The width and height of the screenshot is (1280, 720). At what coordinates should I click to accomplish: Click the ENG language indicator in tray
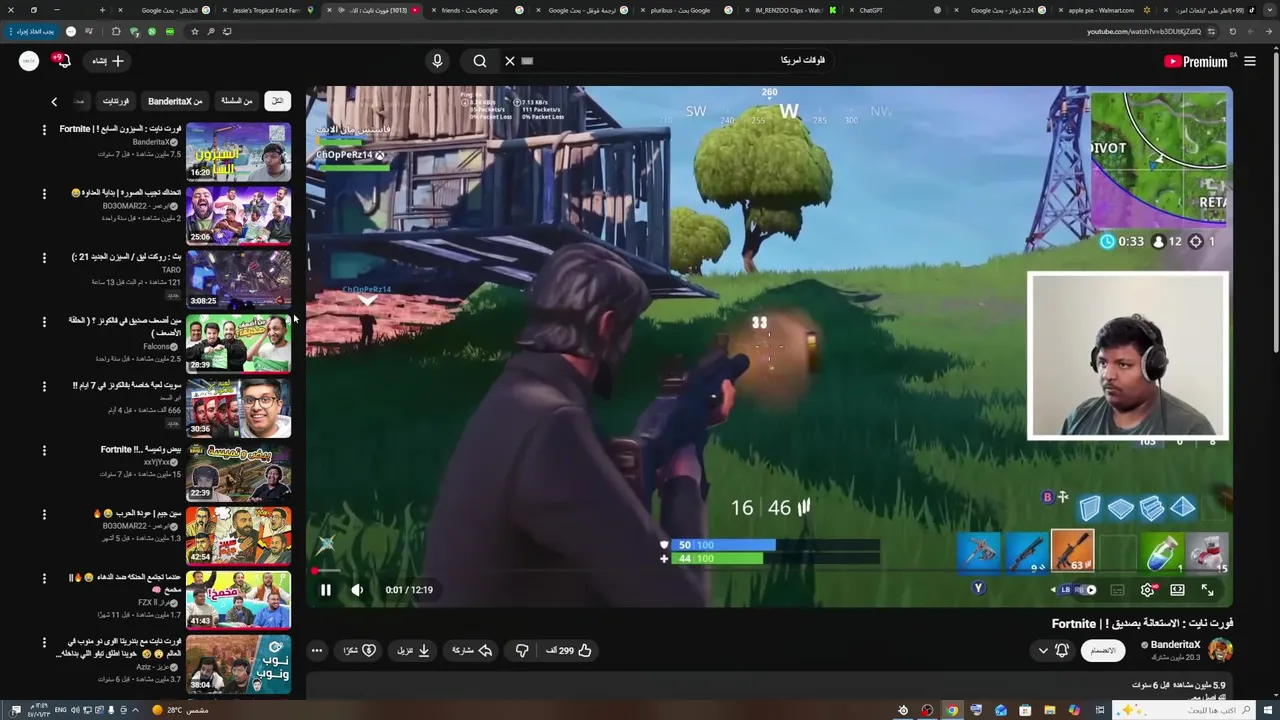[x=60, y=710]
